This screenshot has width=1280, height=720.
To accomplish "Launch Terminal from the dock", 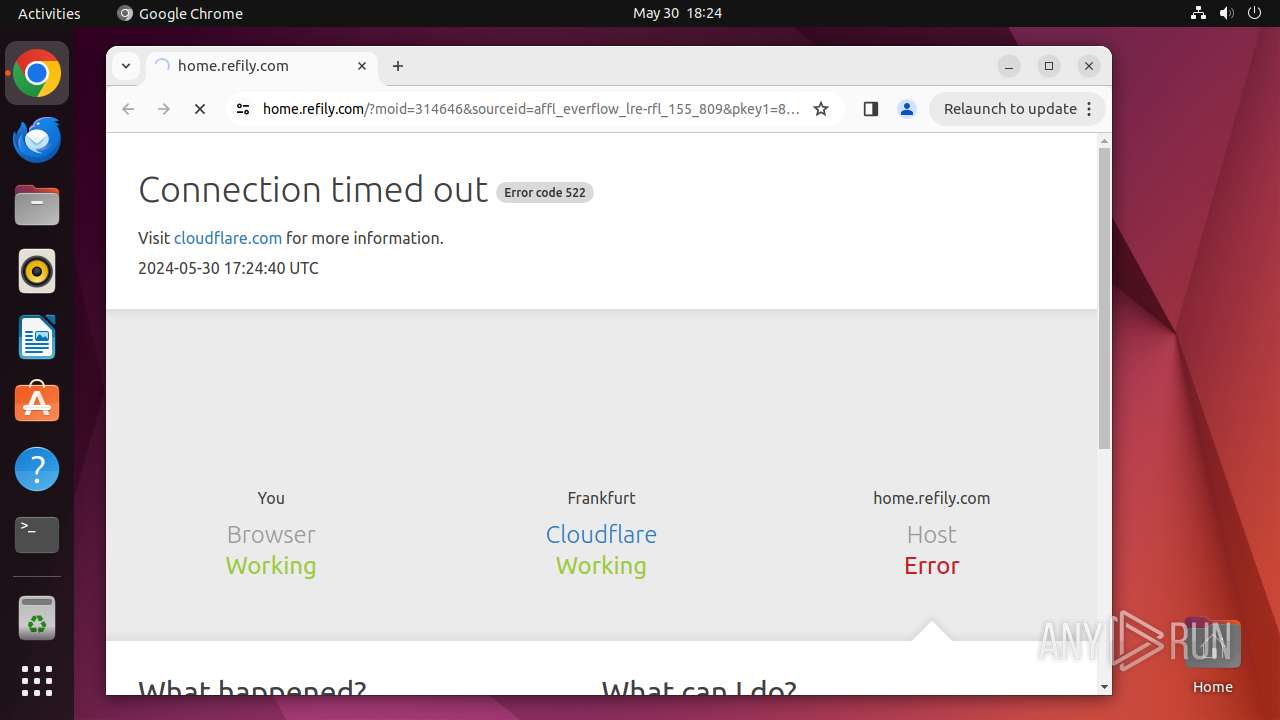I will click(37, 535).
